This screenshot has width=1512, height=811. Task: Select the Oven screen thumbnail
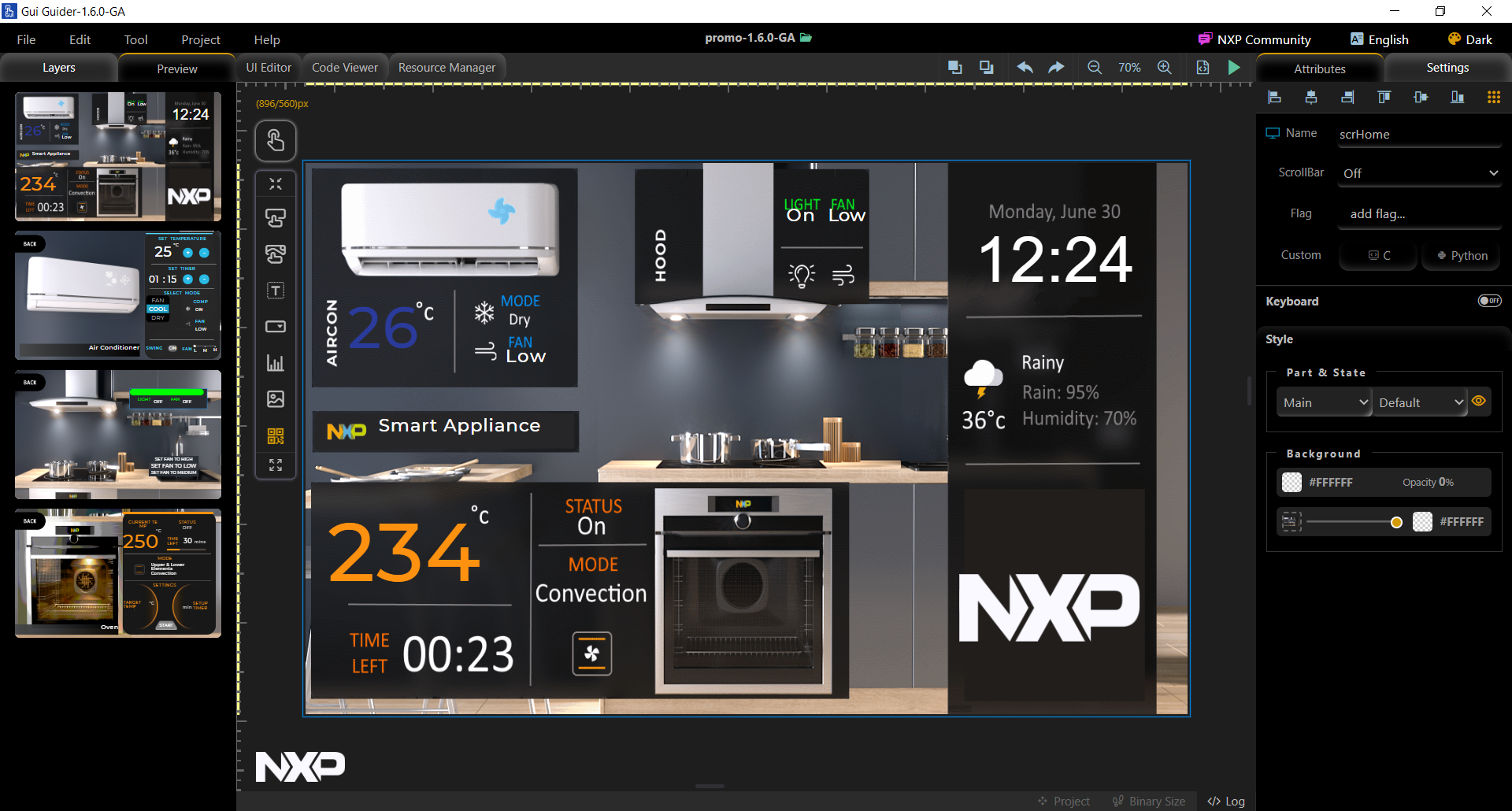coord(117,572)
